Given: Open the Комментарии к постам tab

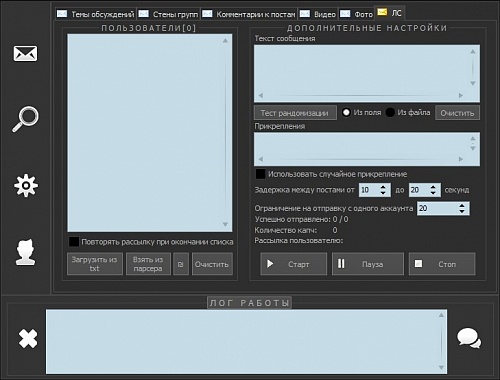Looking at the screenshot, I should (249, 14).
